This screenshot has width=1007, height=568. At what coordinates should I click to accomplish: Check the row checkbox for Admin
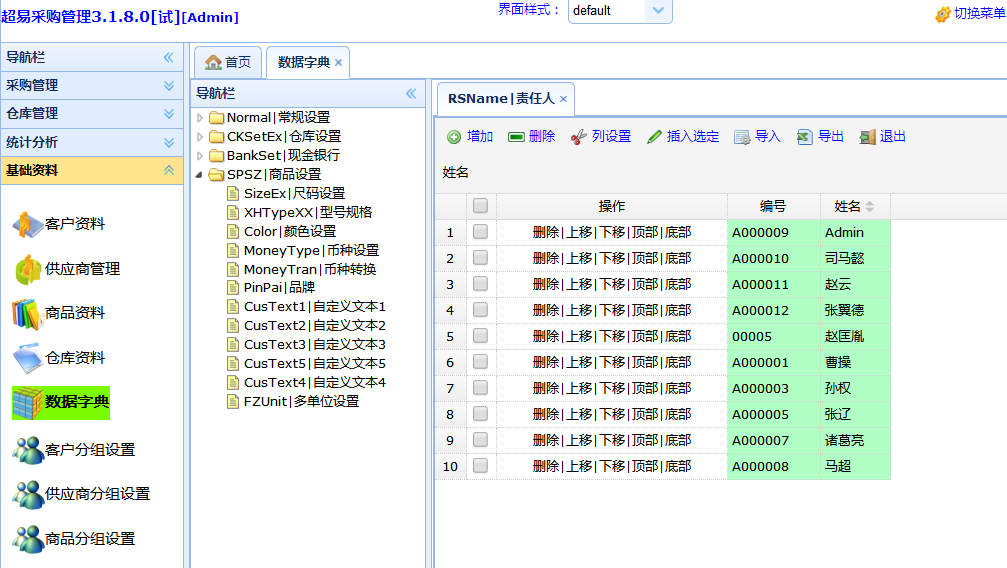[x=481, y=232]
